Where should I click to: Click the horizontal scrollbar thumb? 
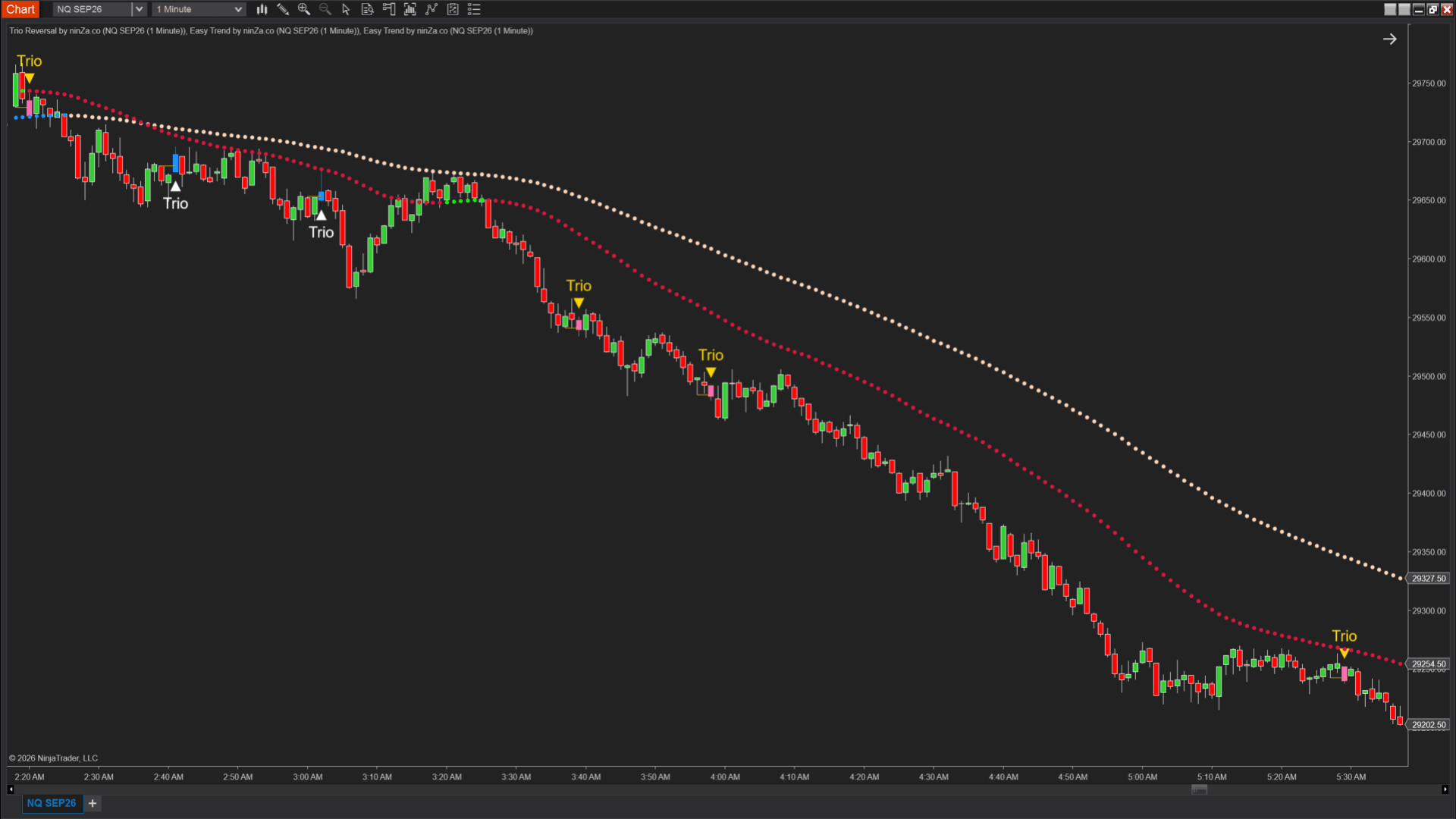point(1199,789)
